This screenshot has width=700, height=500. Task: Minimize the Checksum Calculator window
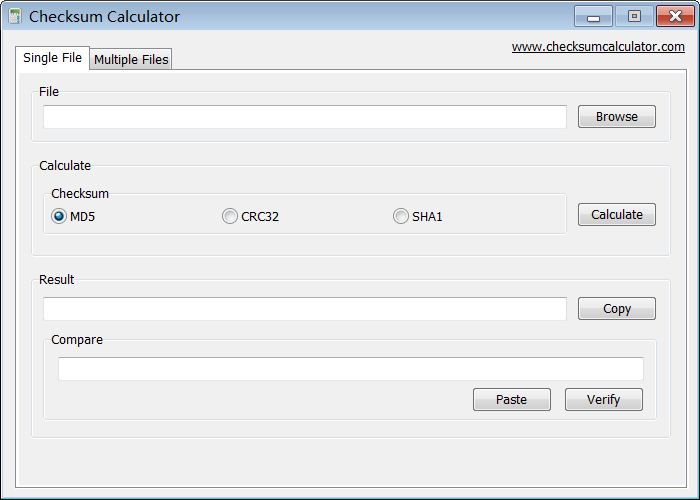click(x=593, y=17)
